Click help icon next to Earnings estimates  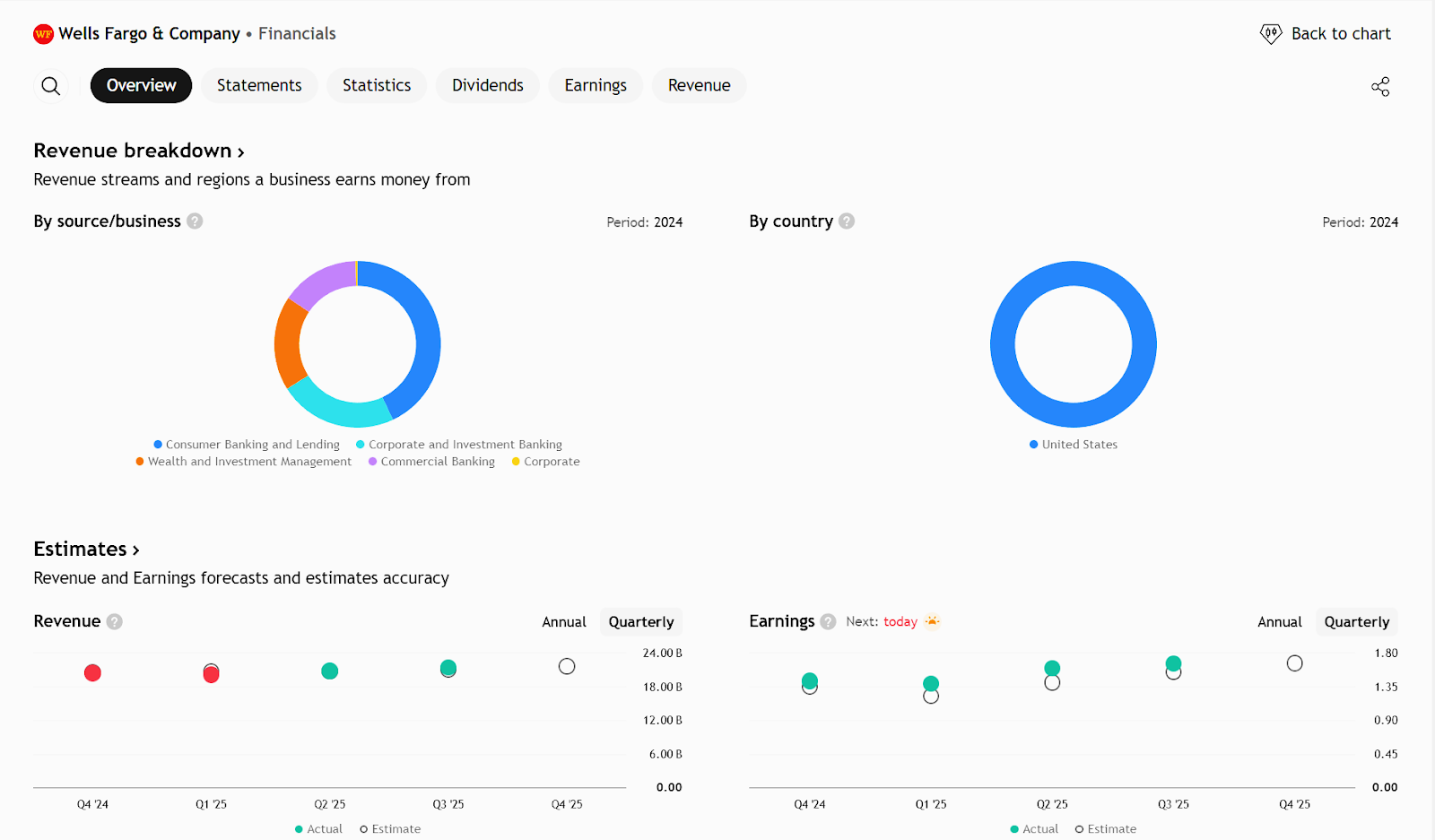click(x=828, y=621)
